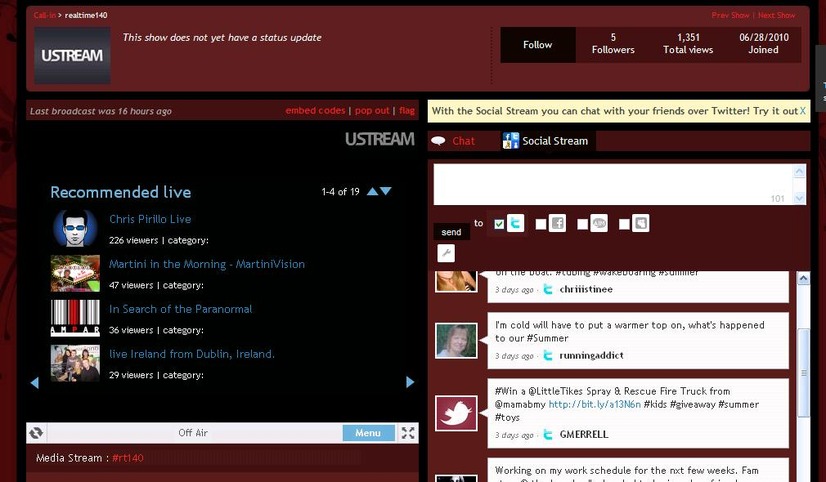Click the Ustream channel logo thumbnail
This screenshot has height=482, width=826.
[72, 55]
